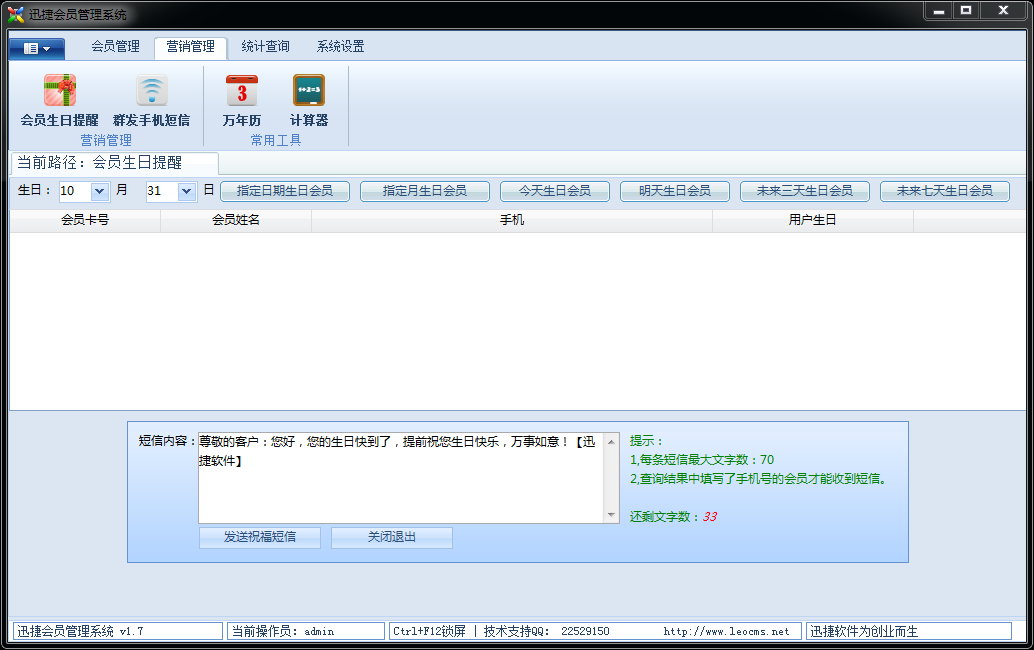Maximize the application window
The height and width of the screenshot is (650, 1034).
(966, 11)
